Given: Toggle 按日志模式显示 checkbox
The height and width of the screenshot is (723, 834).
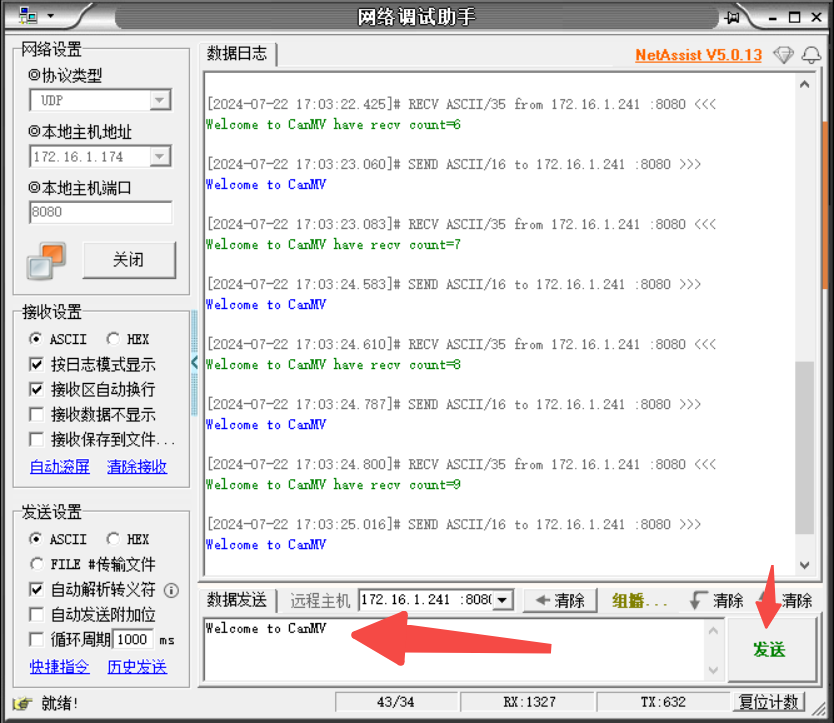Looking at the screenshot, I should click(x=37, y=365).
